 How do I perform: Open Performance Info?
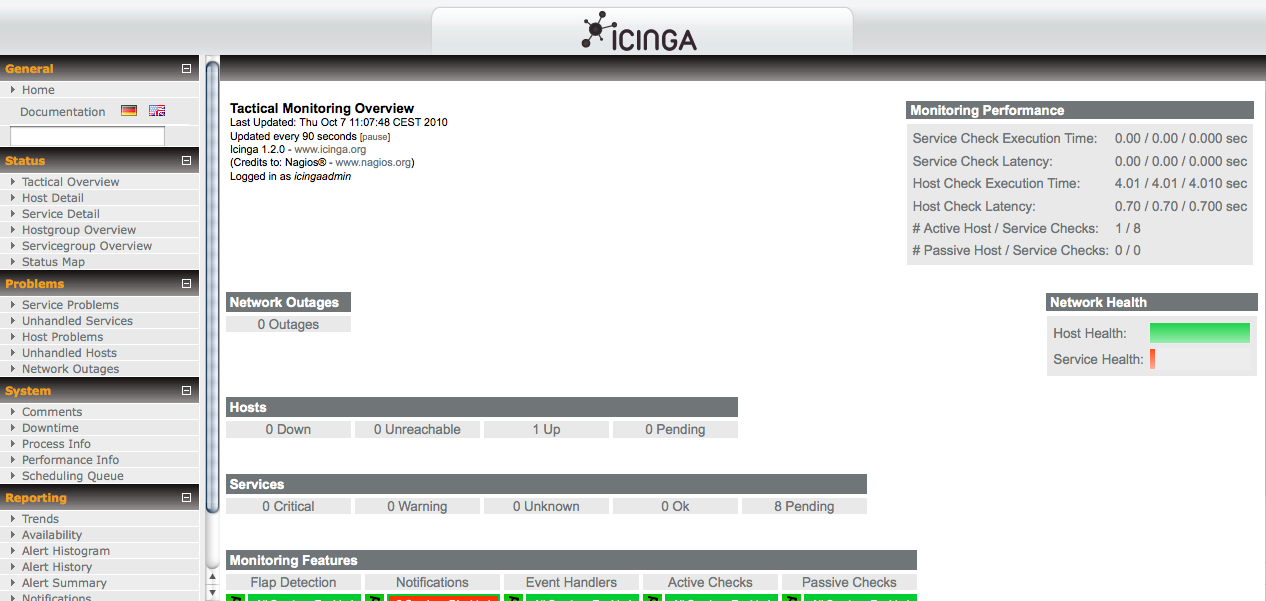(x=70, y=460)
